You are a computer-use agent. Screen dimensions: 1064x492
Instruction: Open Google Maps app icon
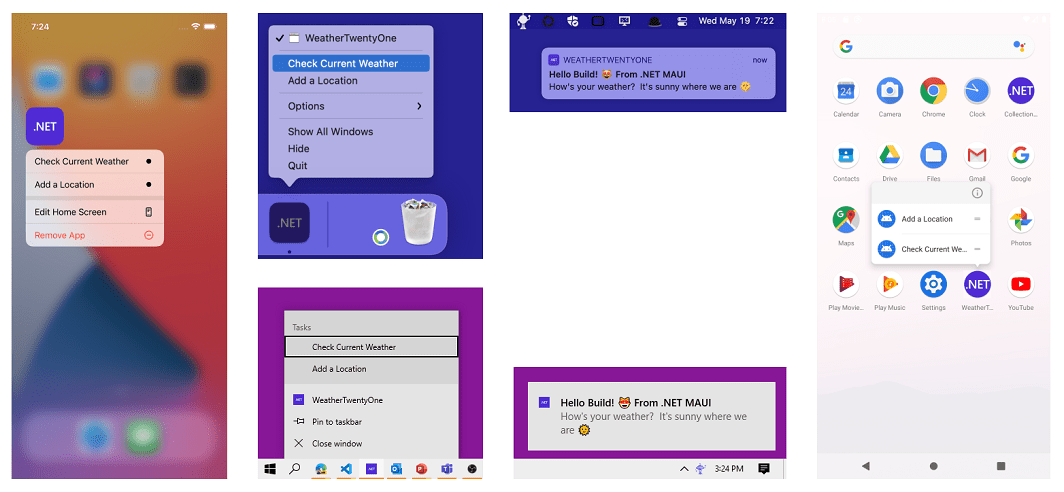pyautogui.click(x=846, y=220)
